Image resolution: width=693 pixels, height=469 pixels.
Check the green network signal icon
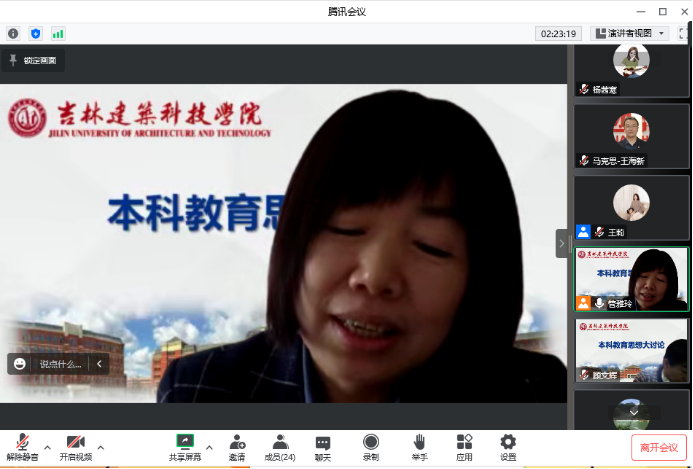pos(58,34)
